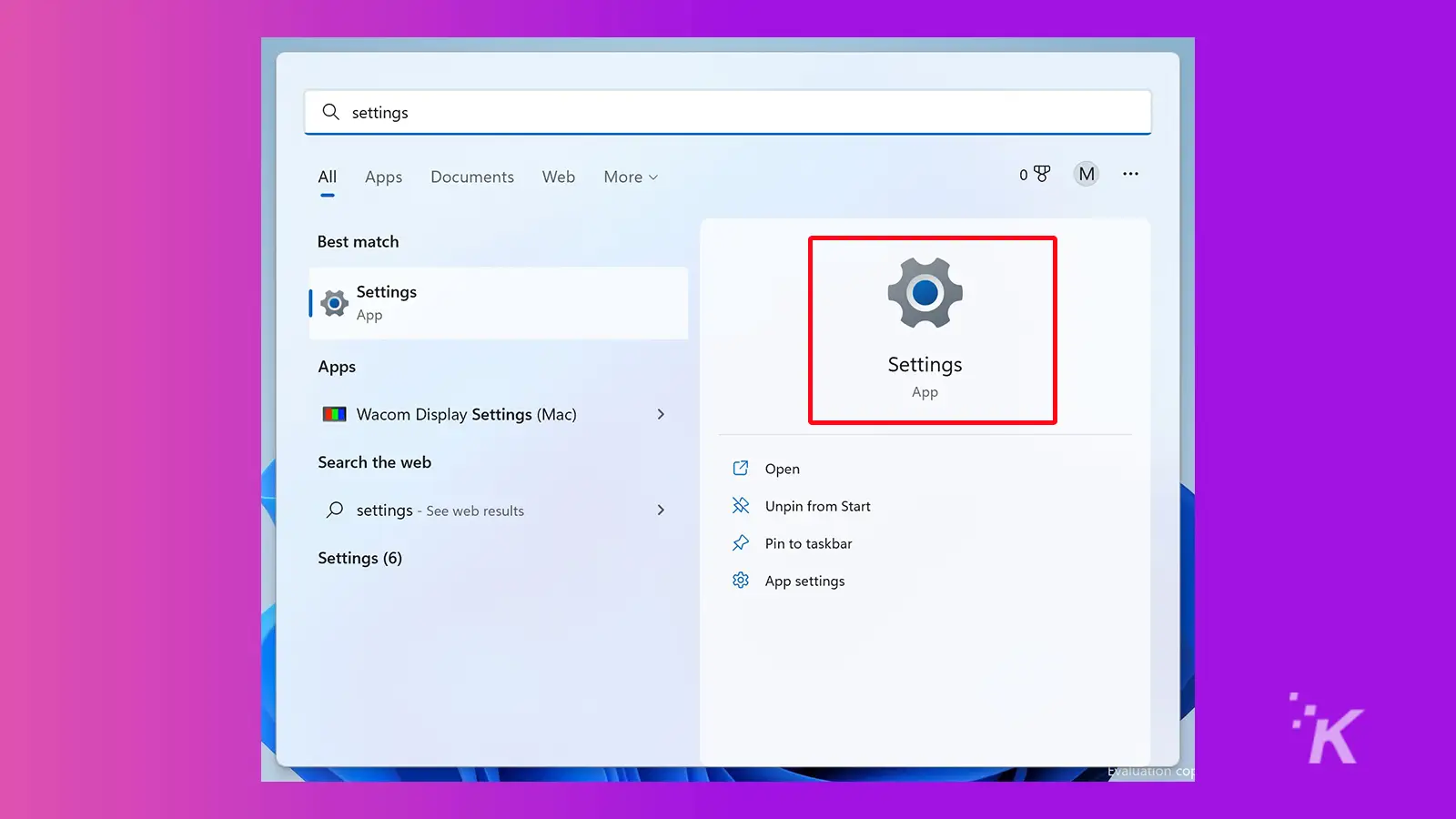Click the large Settings gear icon in preview
This screenshot has height=819, width=1456.
(925, 293)
